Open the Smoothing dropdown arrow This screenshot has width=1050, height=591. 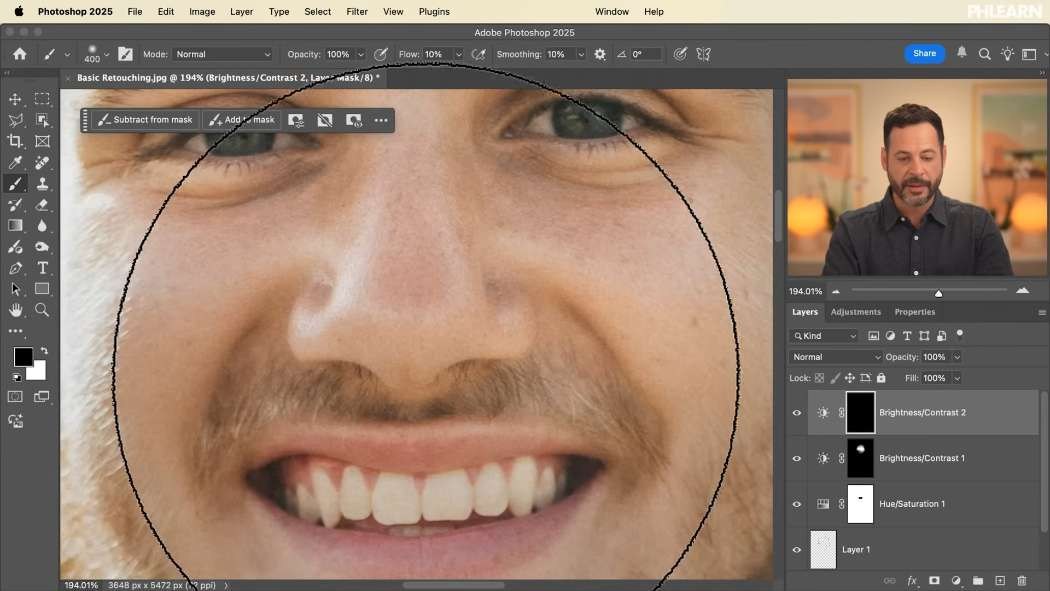click(x=581, y=54)
